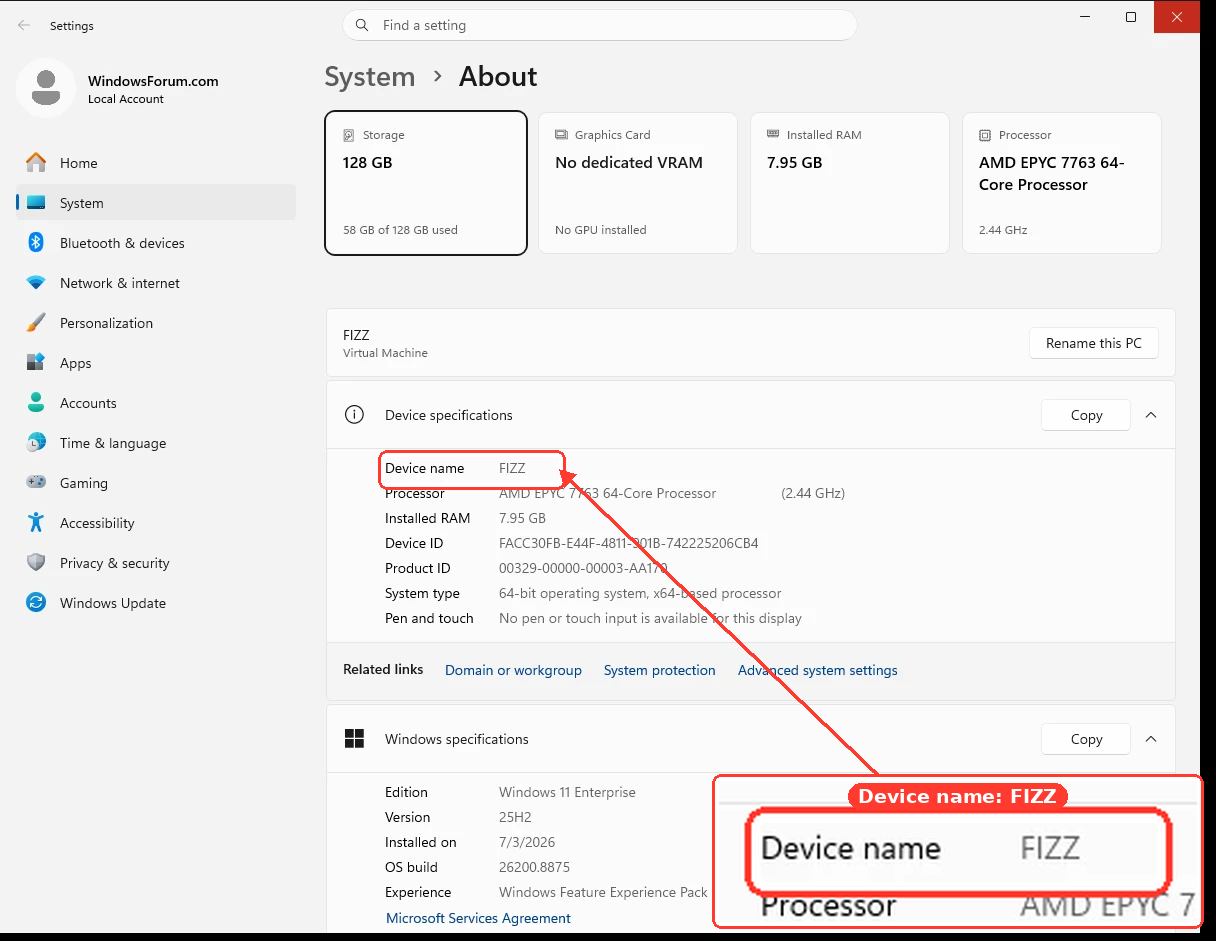Click the Installed on date 7/3/2026

(x=527, y=842)
